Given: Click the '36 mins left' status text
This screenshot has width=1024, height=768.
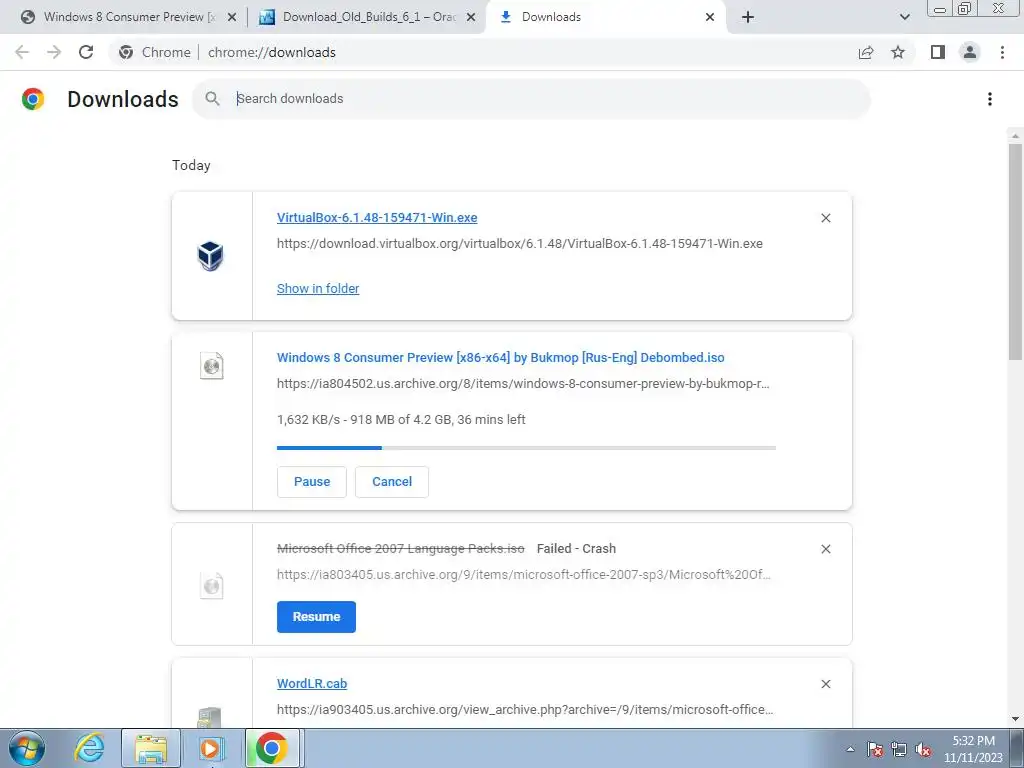Looking at the screenshot, I should pos(491,420).
